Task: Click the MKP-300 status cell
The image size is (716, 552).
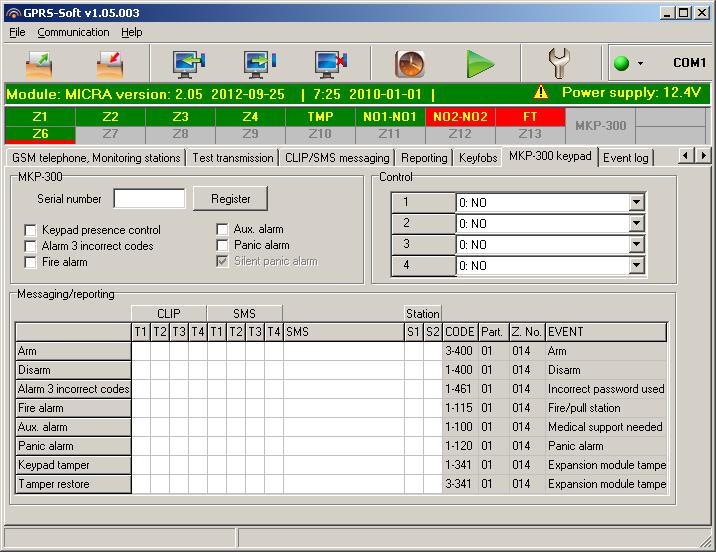Action: [x=600, y=126]
